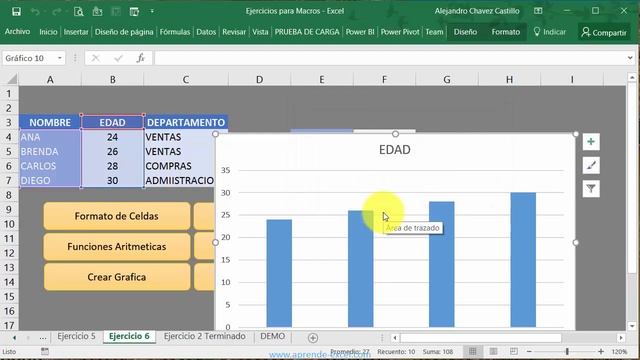Switch to Page Break Preview icon
640x360 pixels.
point(513,351)
